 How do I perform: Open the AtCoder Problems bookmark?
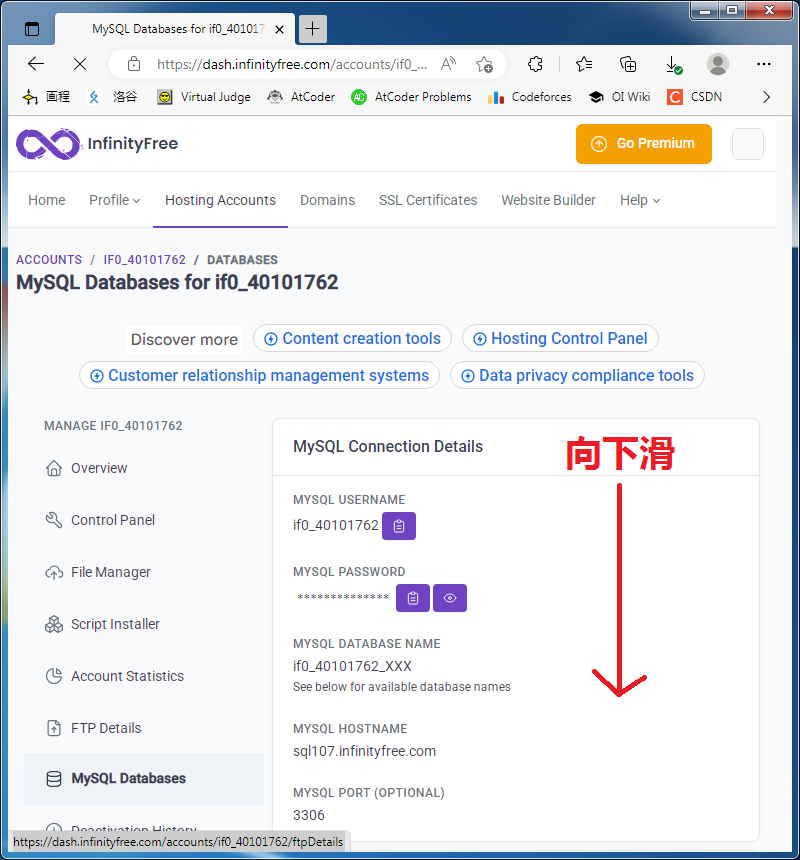pyautogui.click(x=411, y=97)
